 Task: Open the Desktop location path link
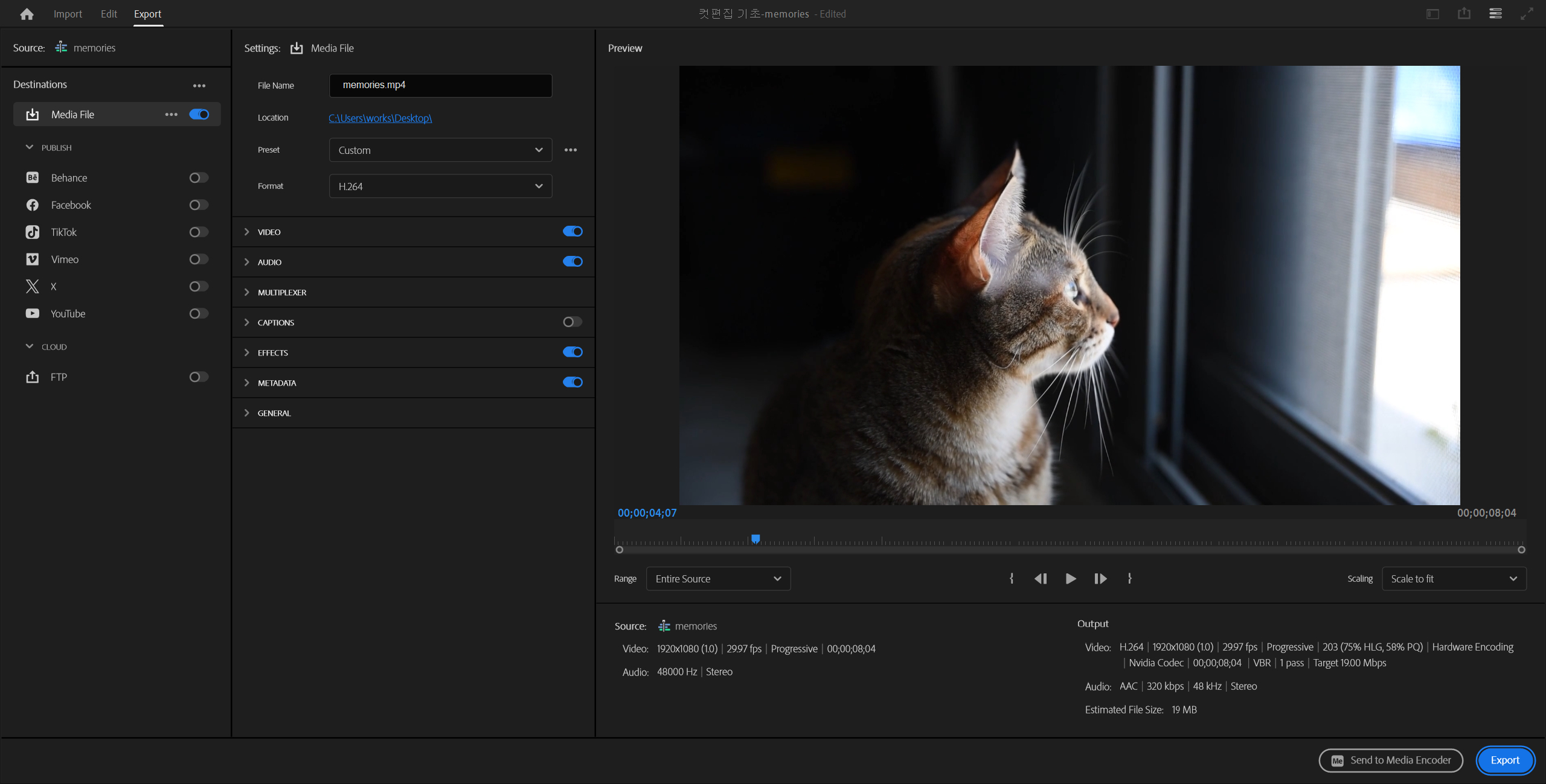pyautogui.click(x=380, y=118)
